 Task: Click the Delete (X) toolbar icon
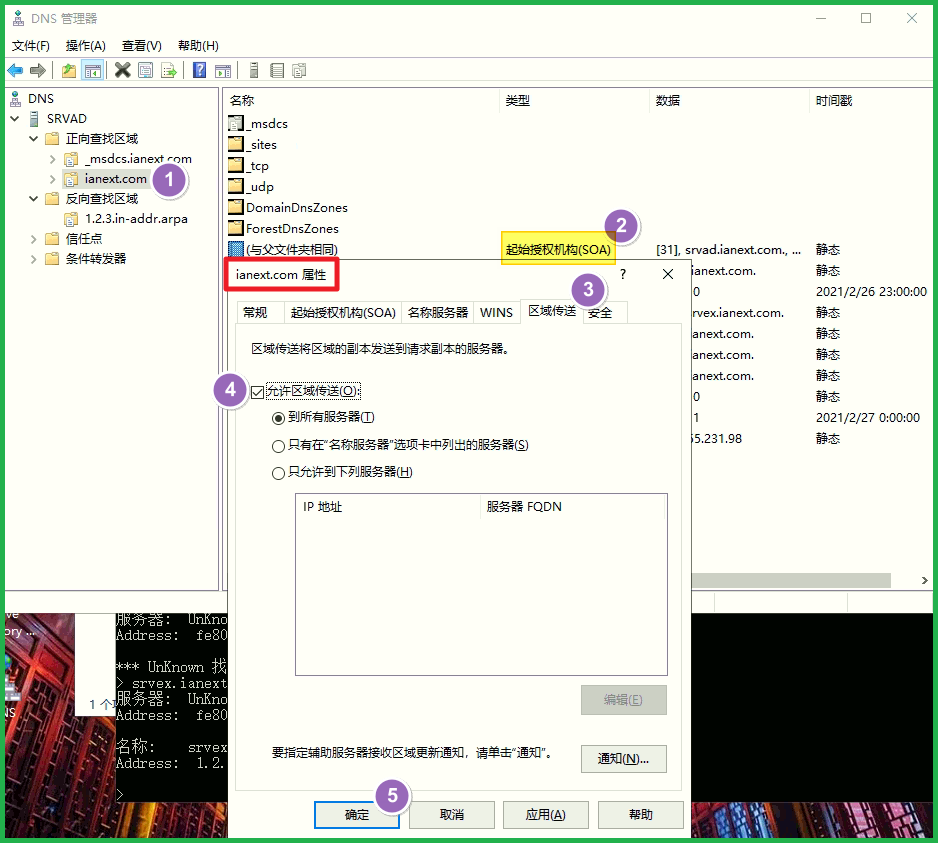pos(123,71)
